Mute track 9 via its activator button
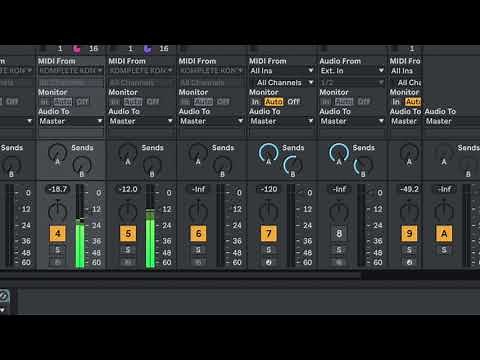480x360 pixels. pos(409,233)
